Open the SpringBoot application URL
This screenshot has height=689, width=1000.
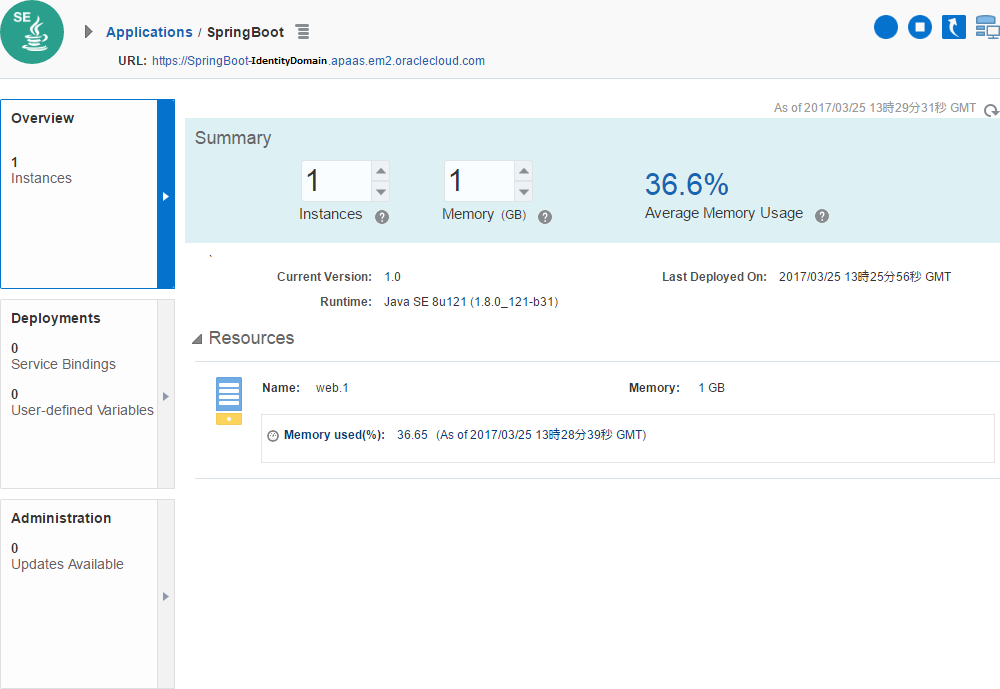tap(318, 61)
